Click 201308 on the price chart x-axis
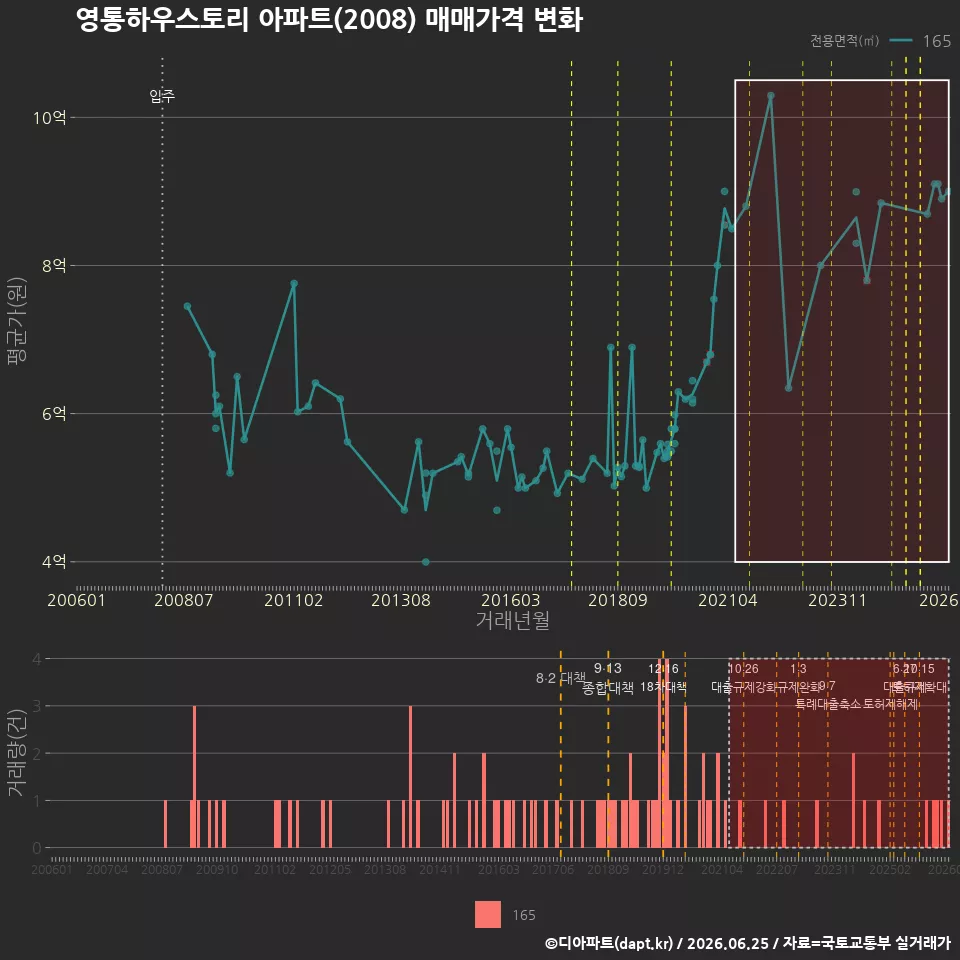This screenshot has height=960, width=960. click(x=401, y=600)
